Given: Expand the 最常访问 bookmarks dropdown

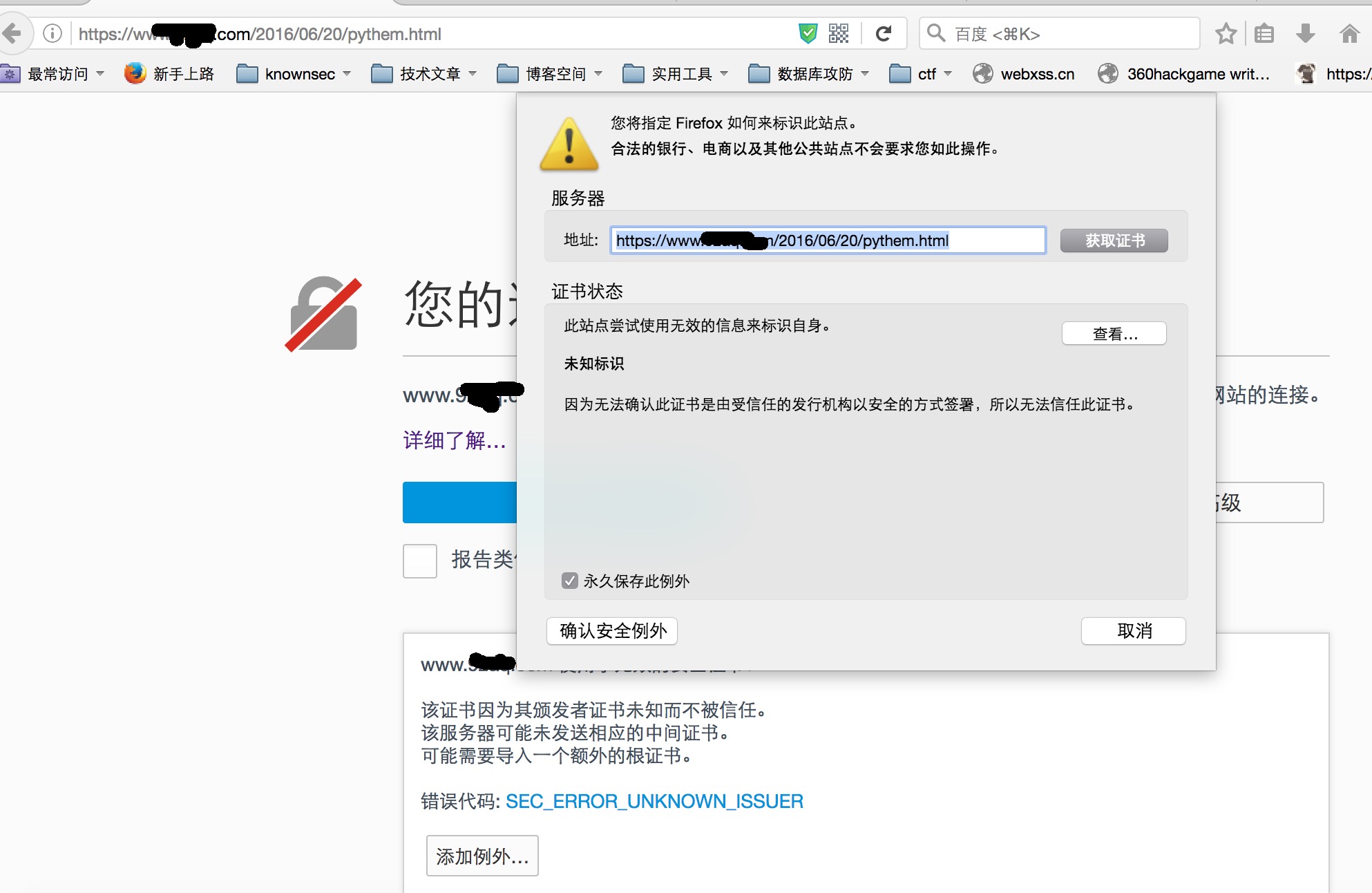Looking at the screenshot, I should point(58,74).
